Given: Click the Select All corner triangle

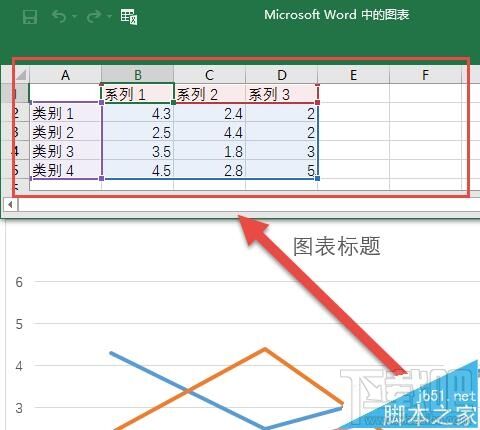Looking at the screenshot, I should (x=21, y=75).
